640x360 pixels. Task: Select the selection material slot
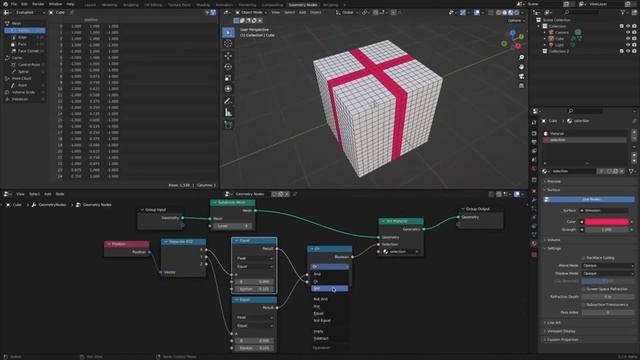[585, 140]
